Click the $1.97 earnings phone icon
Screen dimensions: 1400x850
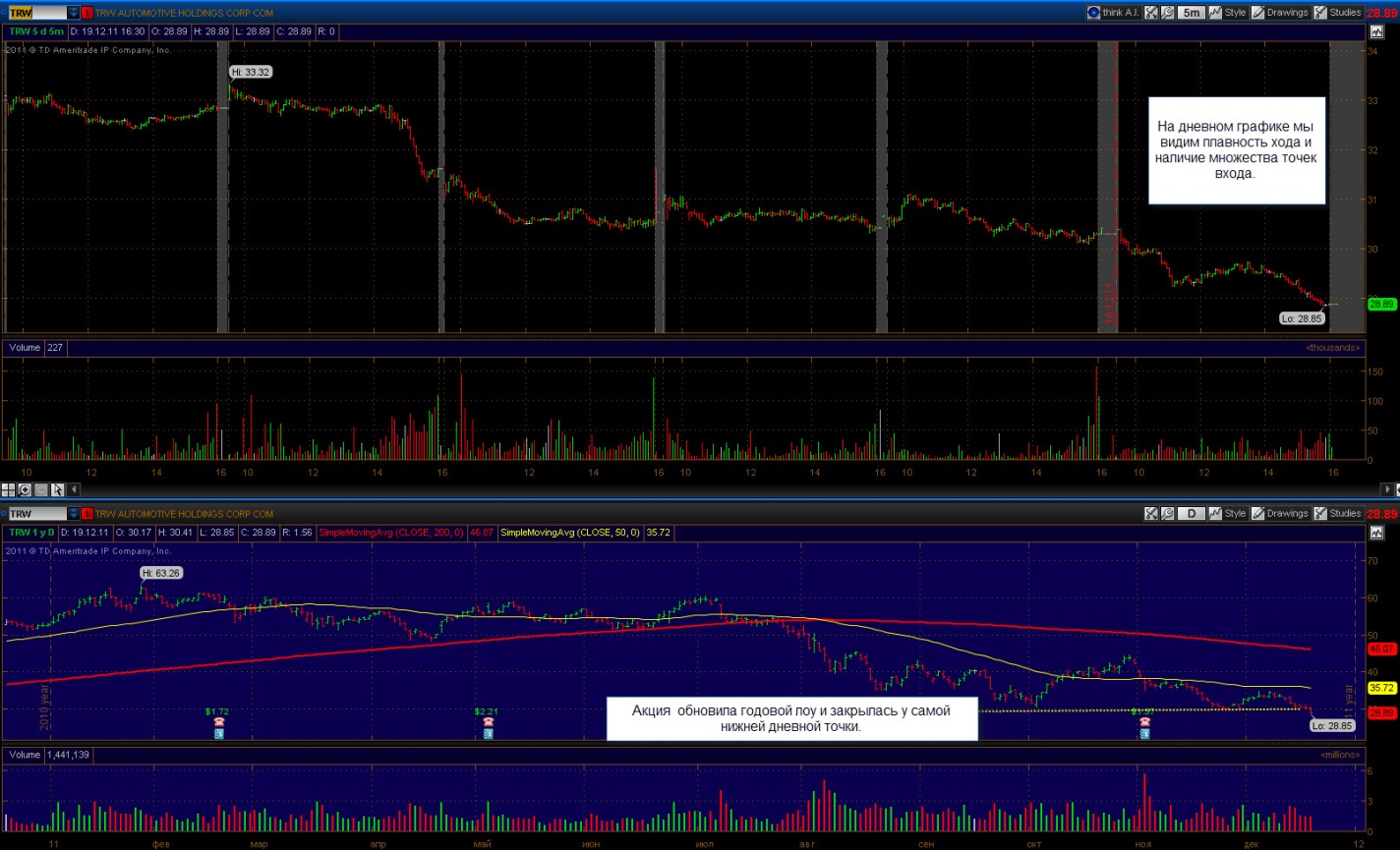click(x=1144, y=723)
